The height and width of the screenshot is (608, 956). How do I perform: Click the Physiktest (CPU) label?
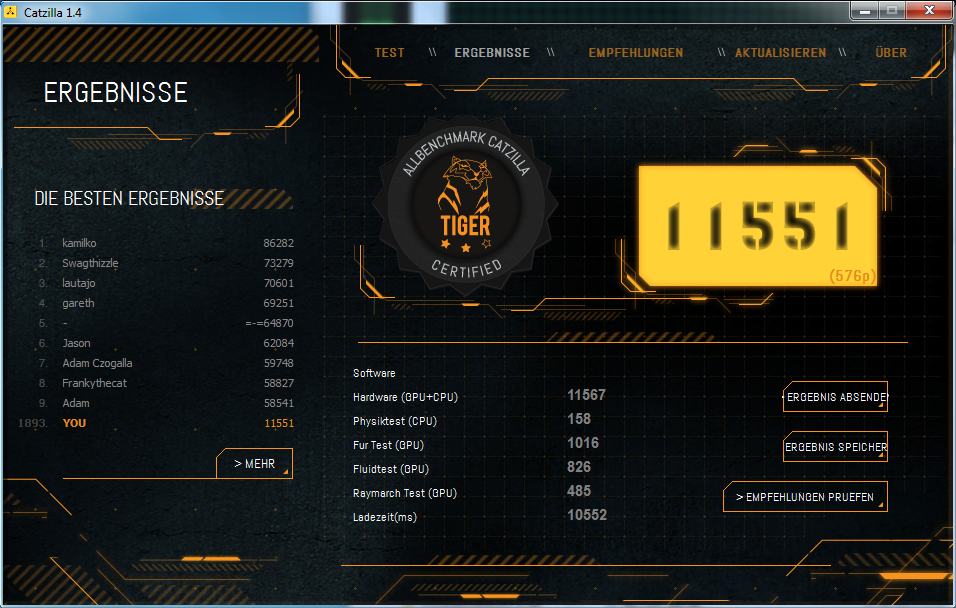pyautogui.click(x=394, y=421)
